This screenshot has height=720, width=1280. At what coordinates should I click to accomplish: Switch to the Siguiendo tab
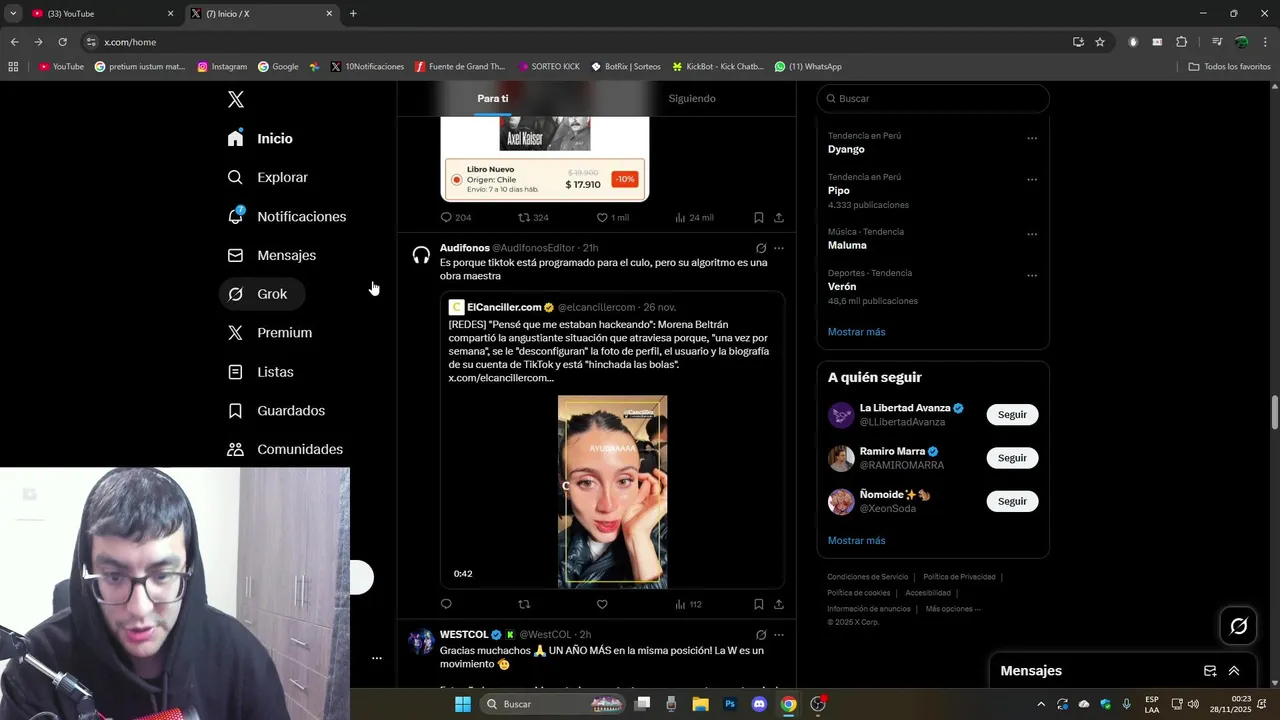point(692,99)
